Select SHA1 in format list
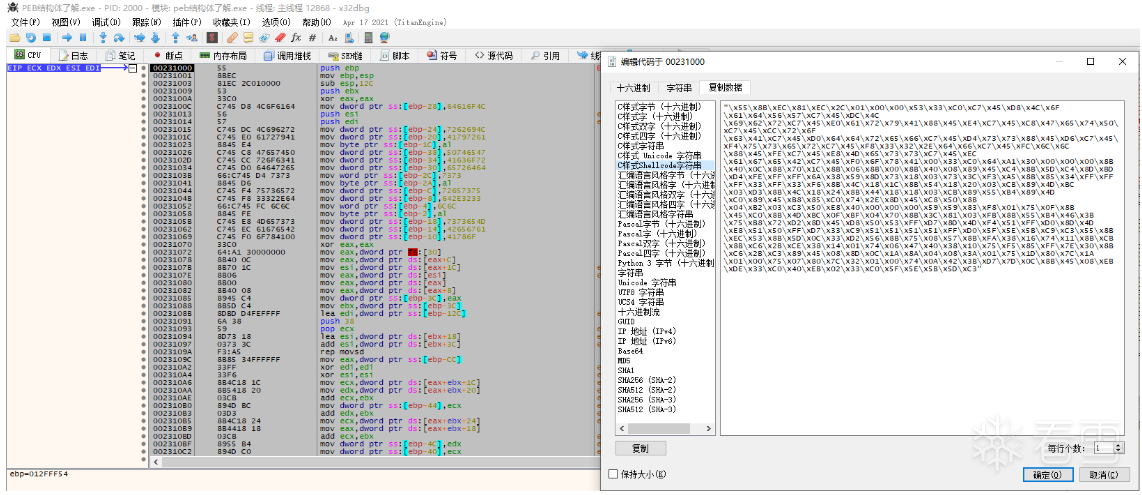The height and width of the screenshot is (495, 1142). pos(626,371)
